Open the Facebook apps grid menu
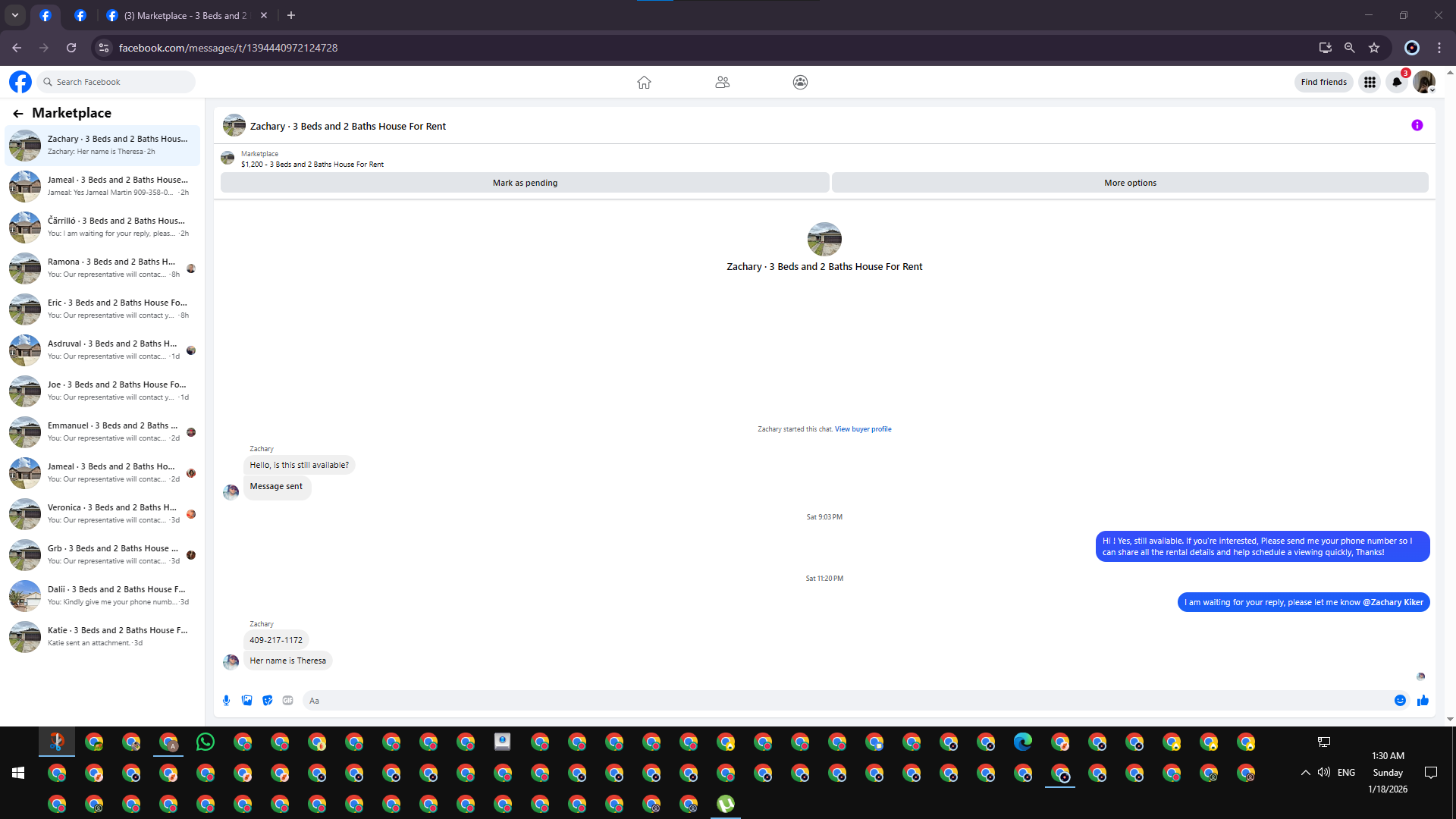Viewport: 1456px width, 819px height. (1370, 82)
